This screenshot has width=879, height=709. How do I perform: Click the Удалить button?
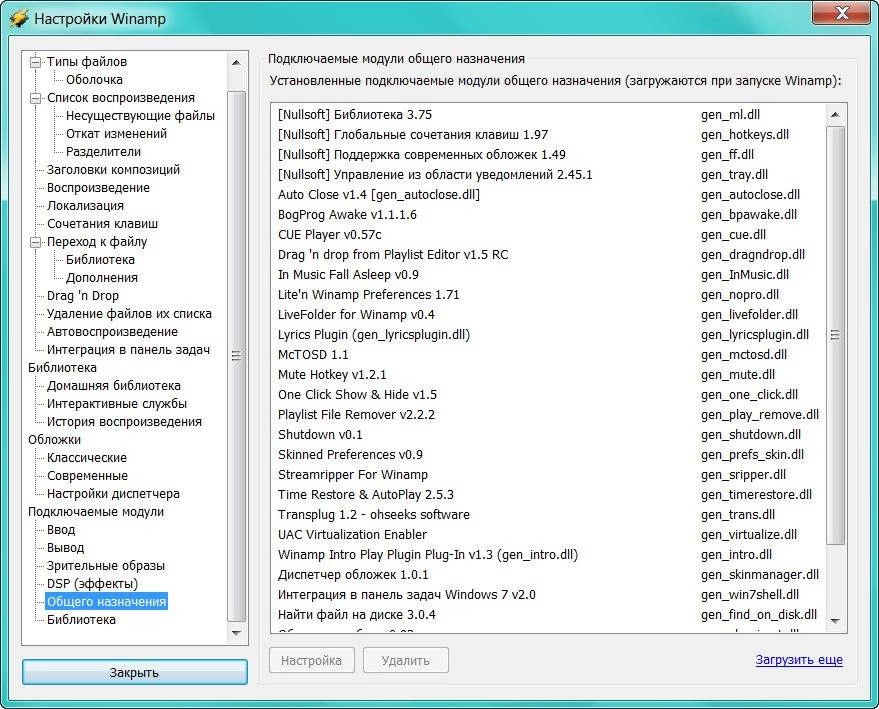coord(406,660)
